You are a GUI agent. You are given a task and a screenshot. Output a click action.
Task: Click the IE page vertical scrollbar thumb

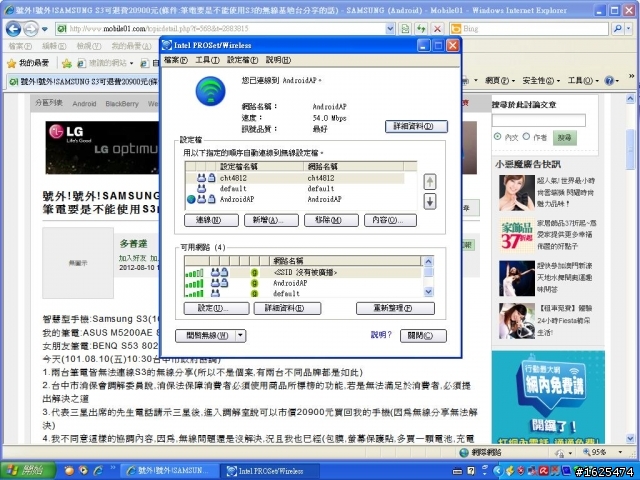[630, 149]
